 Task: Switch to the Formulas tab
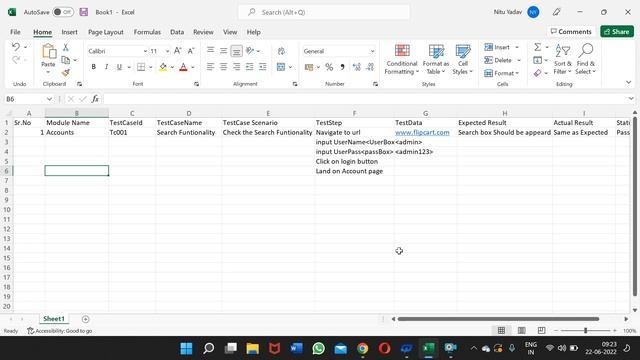pyautogui.click(x=147, y=32)
